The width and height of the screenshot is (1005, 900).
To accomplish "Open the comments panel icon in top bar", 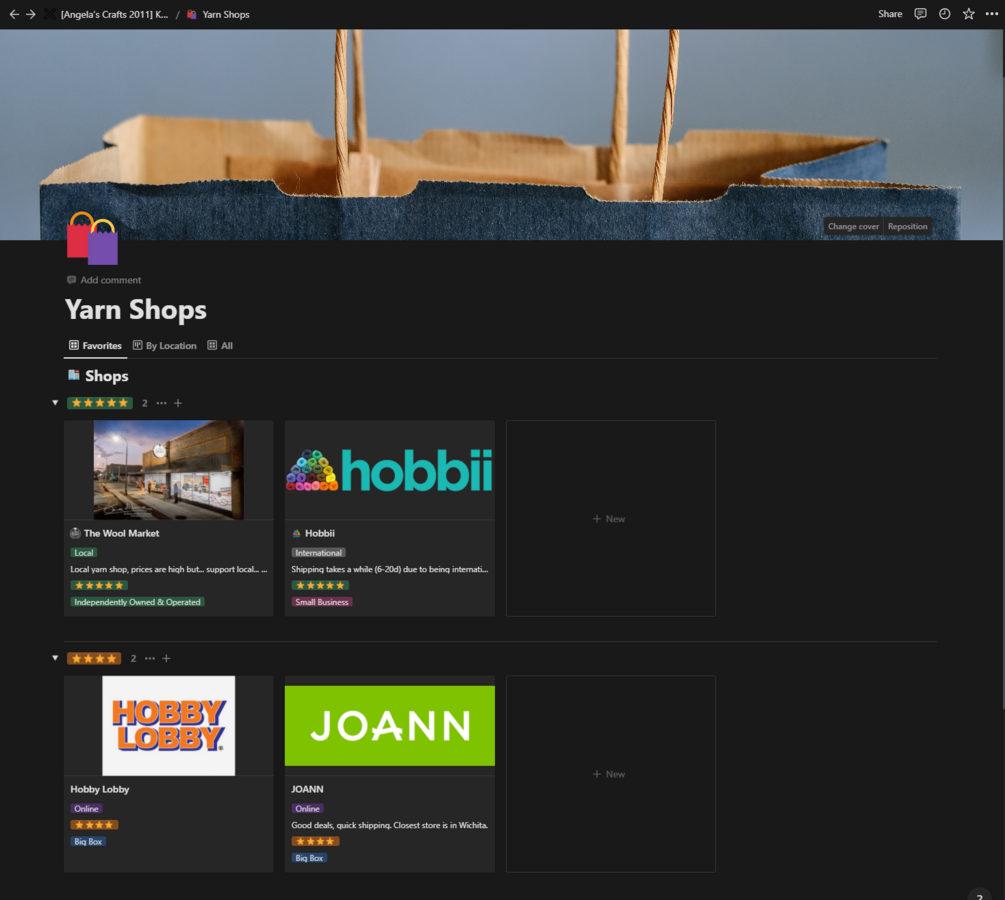I will click(x=920, y=14).
